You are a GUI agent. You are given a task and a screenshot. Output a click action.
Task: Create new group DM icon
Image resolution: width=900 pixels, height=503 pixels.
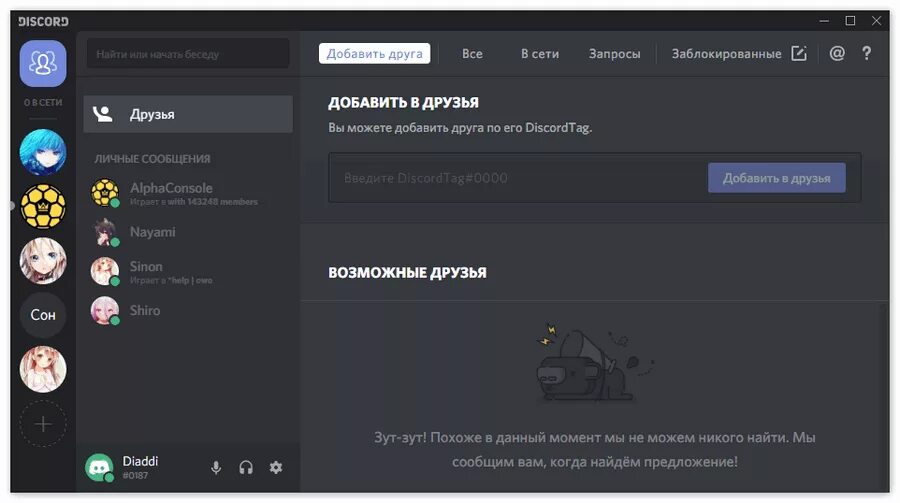pyautogui.click(x=799, y=53)
